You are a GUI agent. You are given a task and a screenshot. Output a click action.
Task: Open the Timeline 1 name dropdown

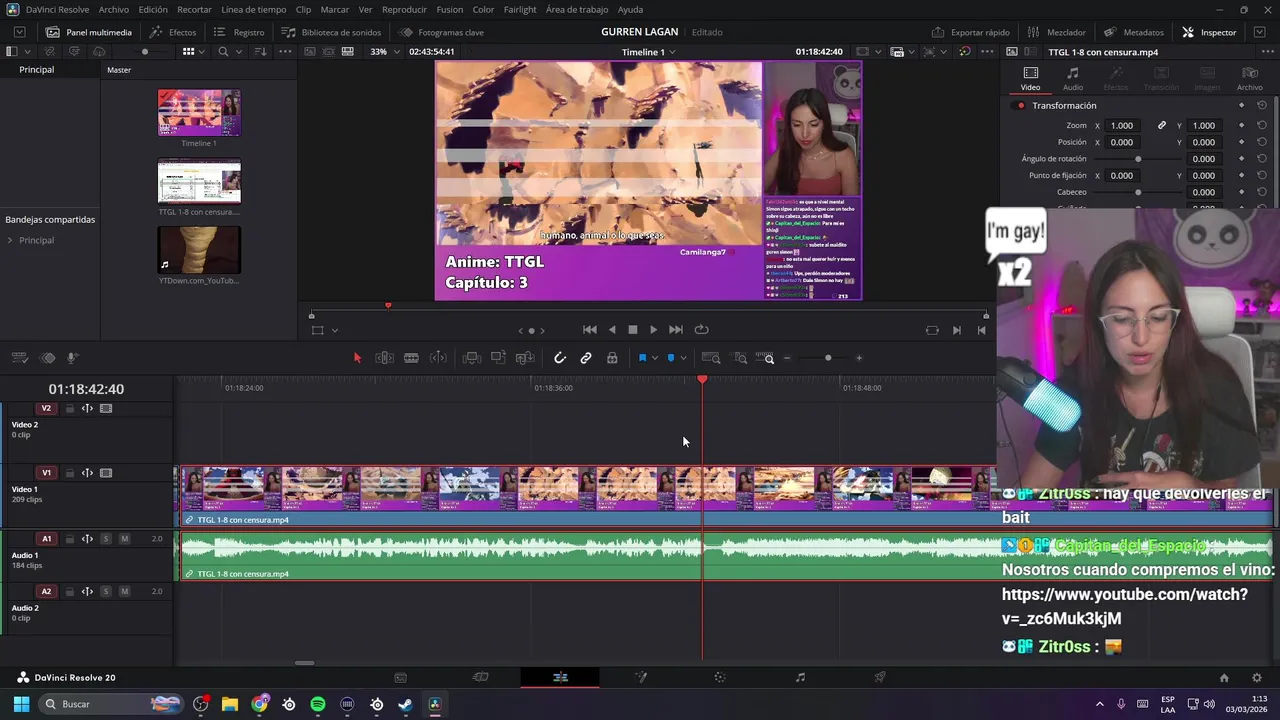click(x=648, y=51)
